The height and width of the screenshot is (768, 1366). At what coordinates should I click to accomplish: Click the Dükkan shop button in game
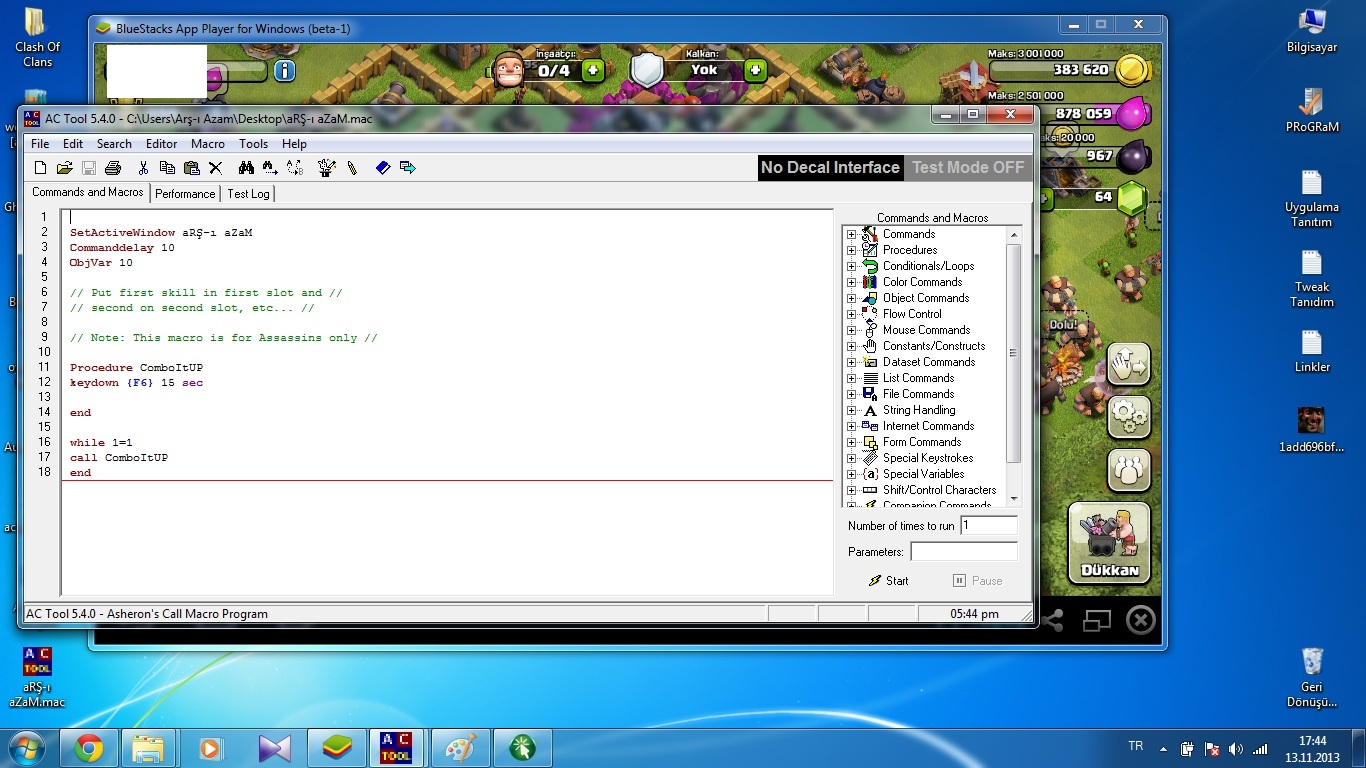click(x=1110, y=543)
